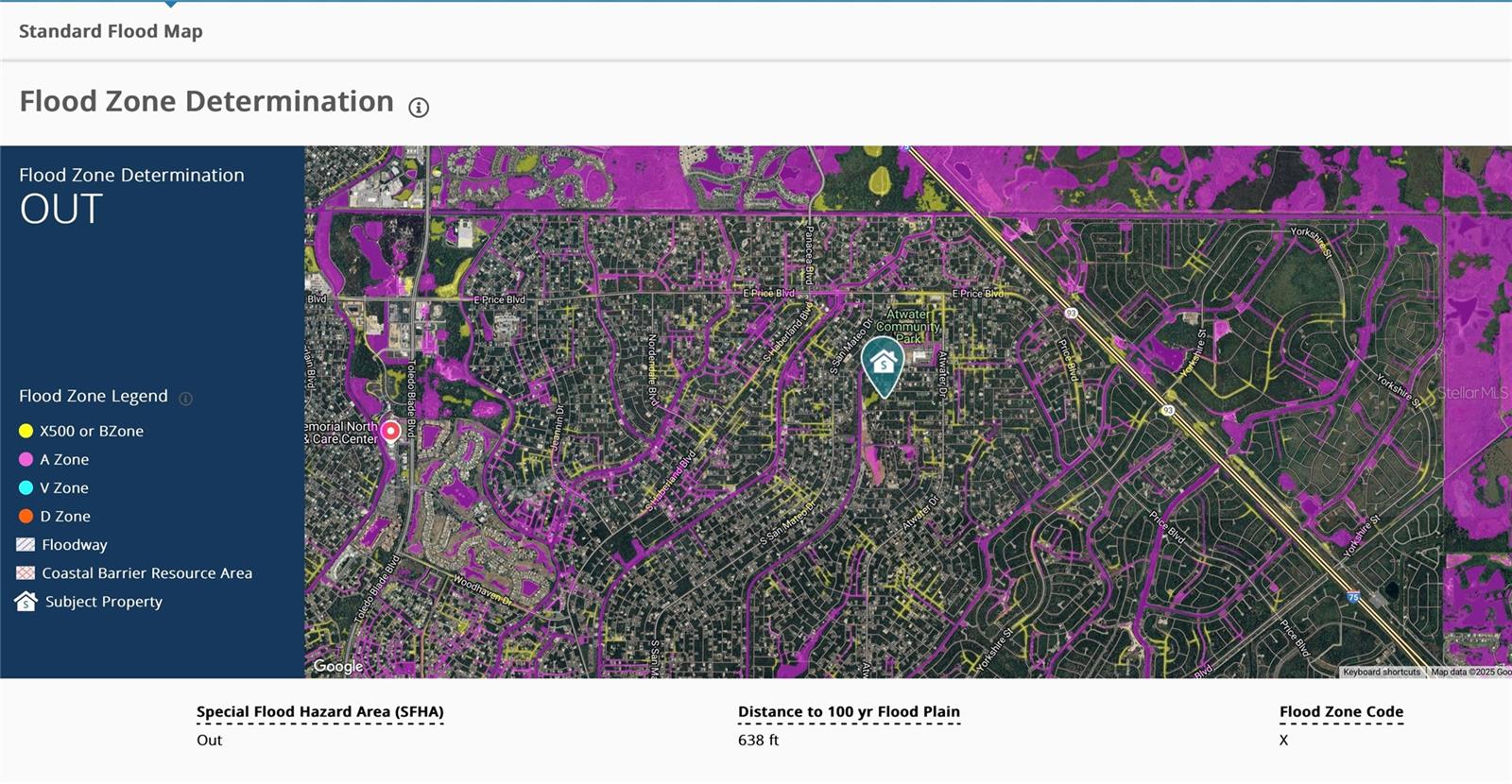Click the Panacea Blvd street label
This screenshot has height=784, width=1512.
[x=809, y=255]
